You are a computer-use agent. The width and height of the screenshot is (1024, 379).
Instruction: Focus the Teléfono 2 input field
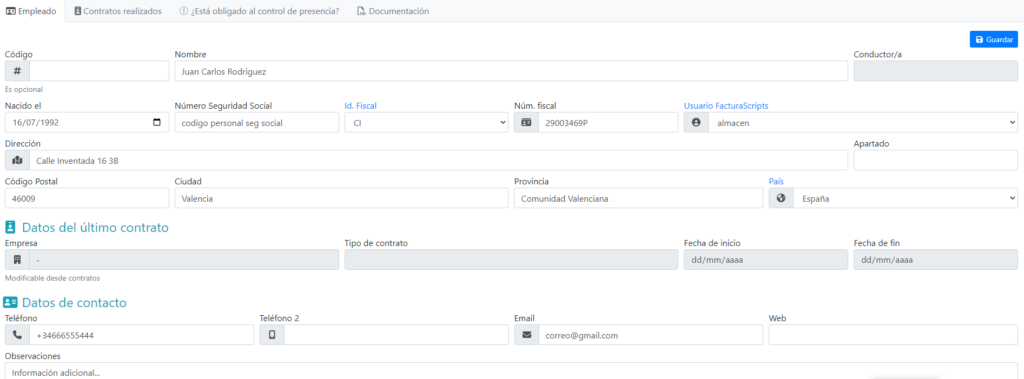(396, 335)
